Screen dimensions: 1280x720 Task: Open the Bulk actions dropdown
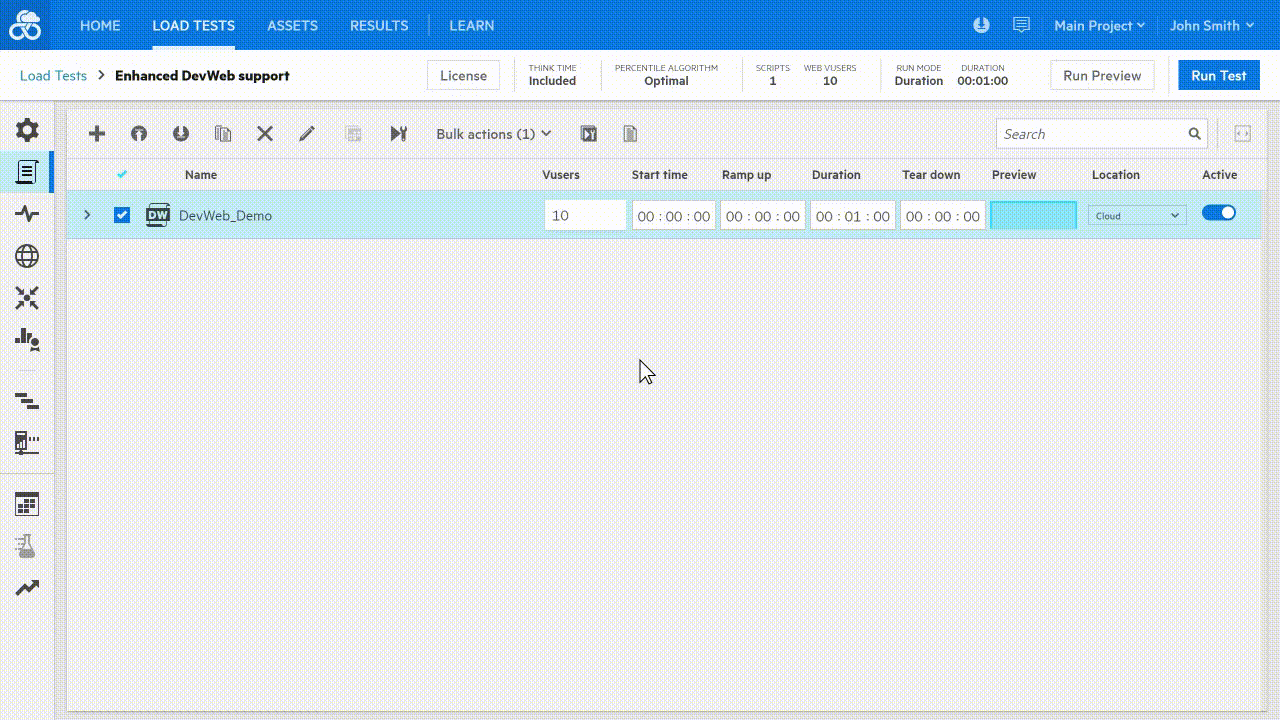click(x=492, y=133)
